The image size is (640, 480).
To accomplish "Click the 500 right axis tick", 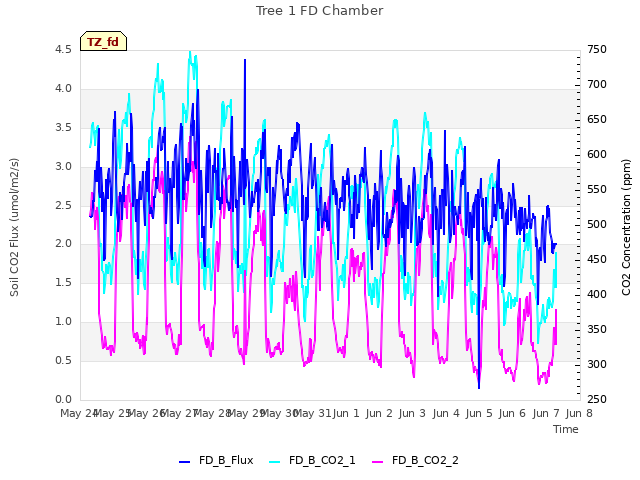I will point(597,224).
